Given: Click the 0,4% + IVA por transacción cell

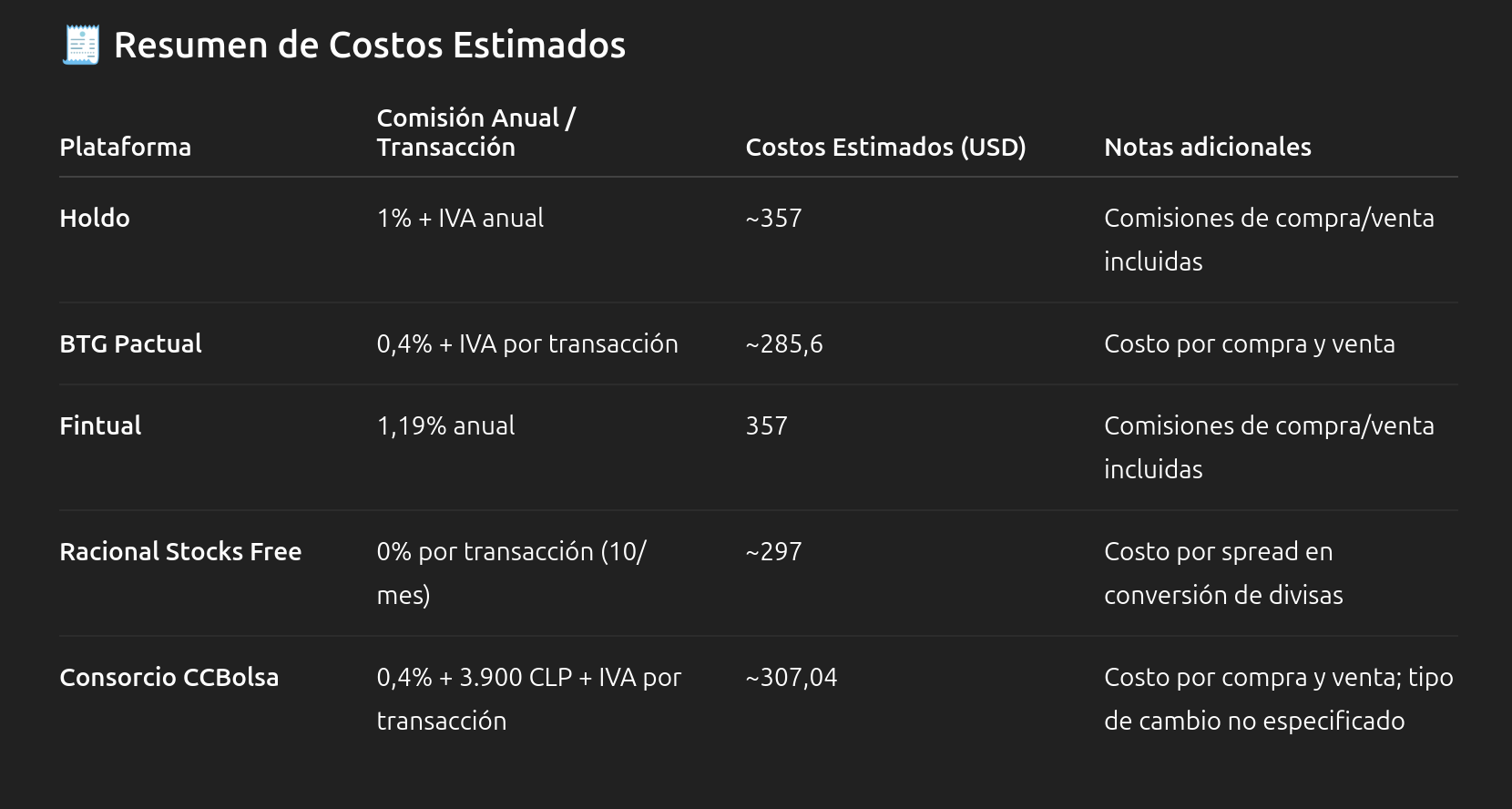Looking at the screenshot, I should pos(527,343).
